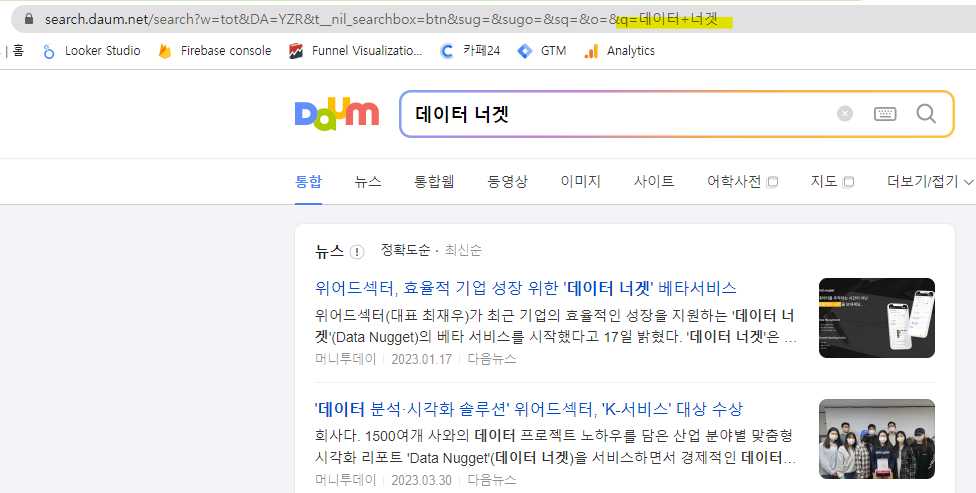Click the lock icon in address bar
The height and width of the screenshot is (493, 976).
click(x=29, y=19)
